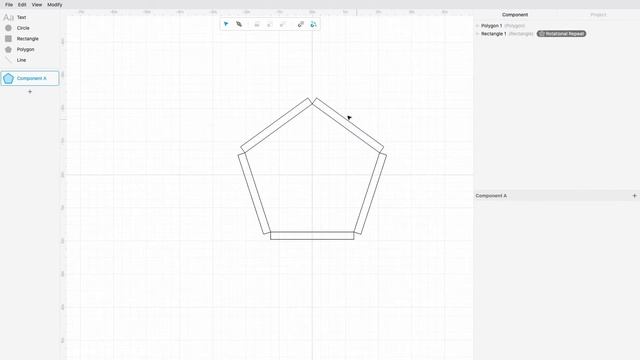Screen dimensions: 640x360
Task: Pick the Line tool
Action: pos(16,60)
